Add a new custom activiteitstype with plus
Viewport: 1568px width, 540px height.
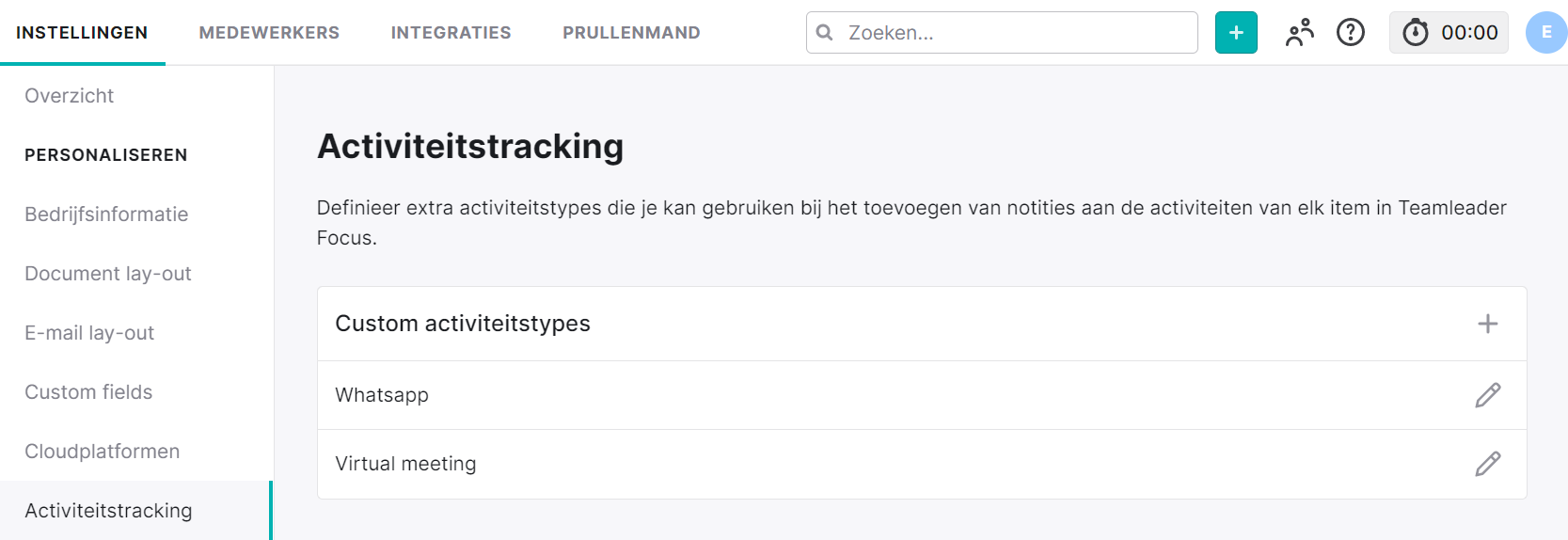click(x=1488, y=324)
